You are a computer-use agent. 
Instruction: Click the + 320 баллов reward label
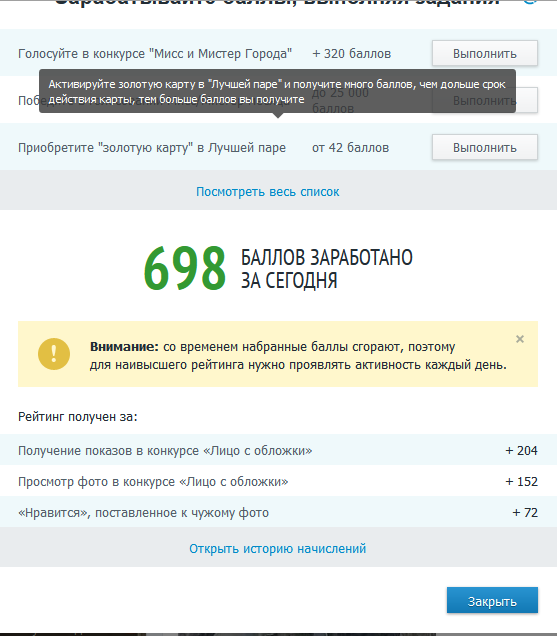[351, 54]
